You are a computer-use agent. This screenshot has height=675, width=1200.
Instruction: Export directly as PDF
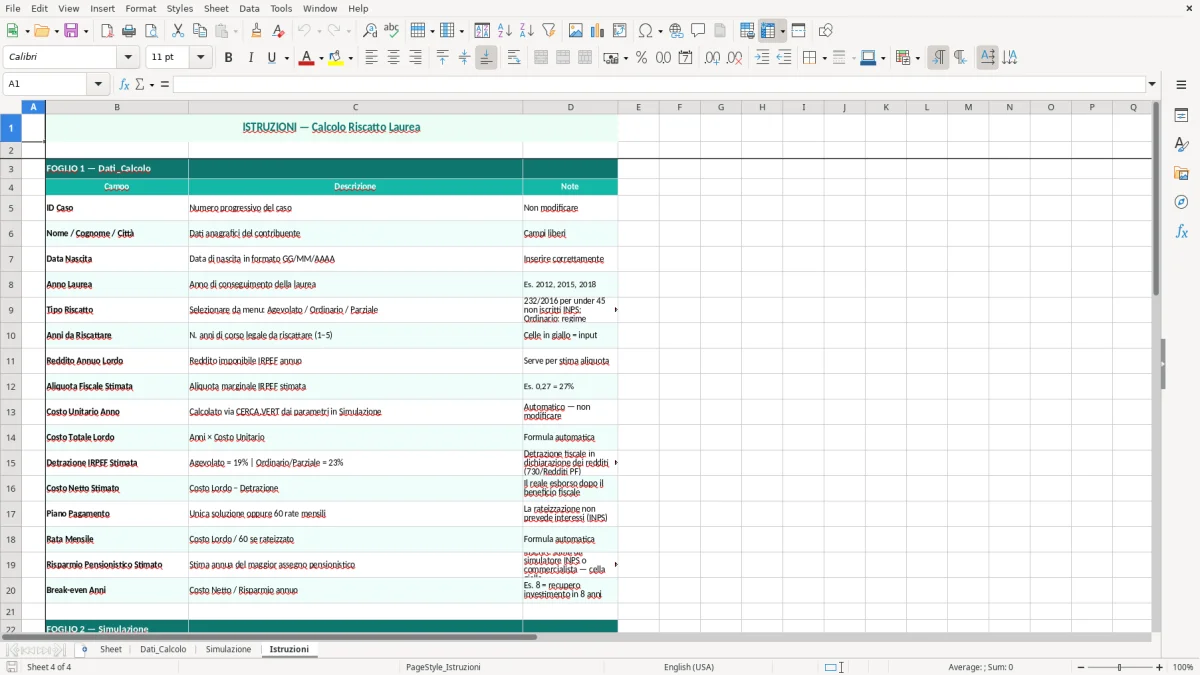tap(107, 31)
